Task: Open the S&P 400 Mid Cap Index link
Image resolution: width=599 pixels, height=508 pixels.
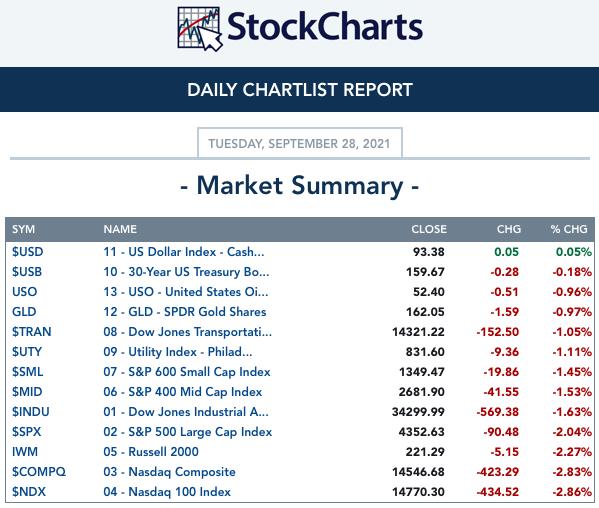Action: 183,392
